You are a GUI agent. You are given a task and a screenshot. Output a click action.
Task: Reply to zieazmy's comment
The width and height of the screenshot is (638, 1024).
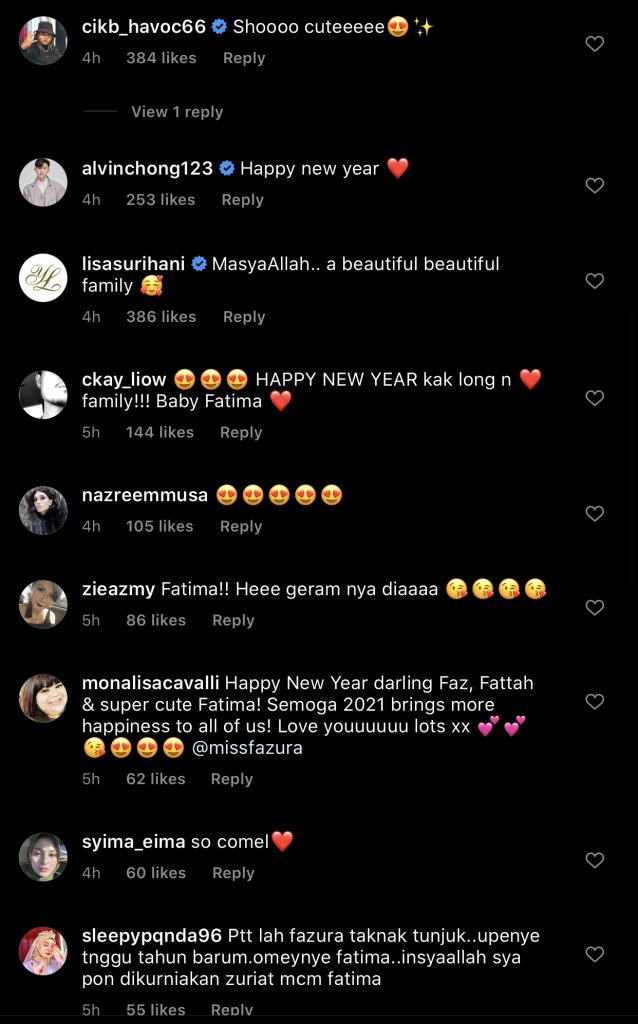[233, 620]
